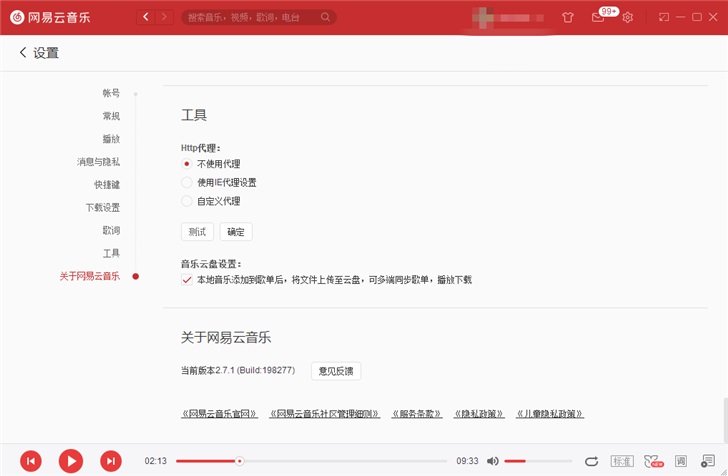Return from settings via back chevron
This screenshot has height=476, width=728.
(23, 52)
